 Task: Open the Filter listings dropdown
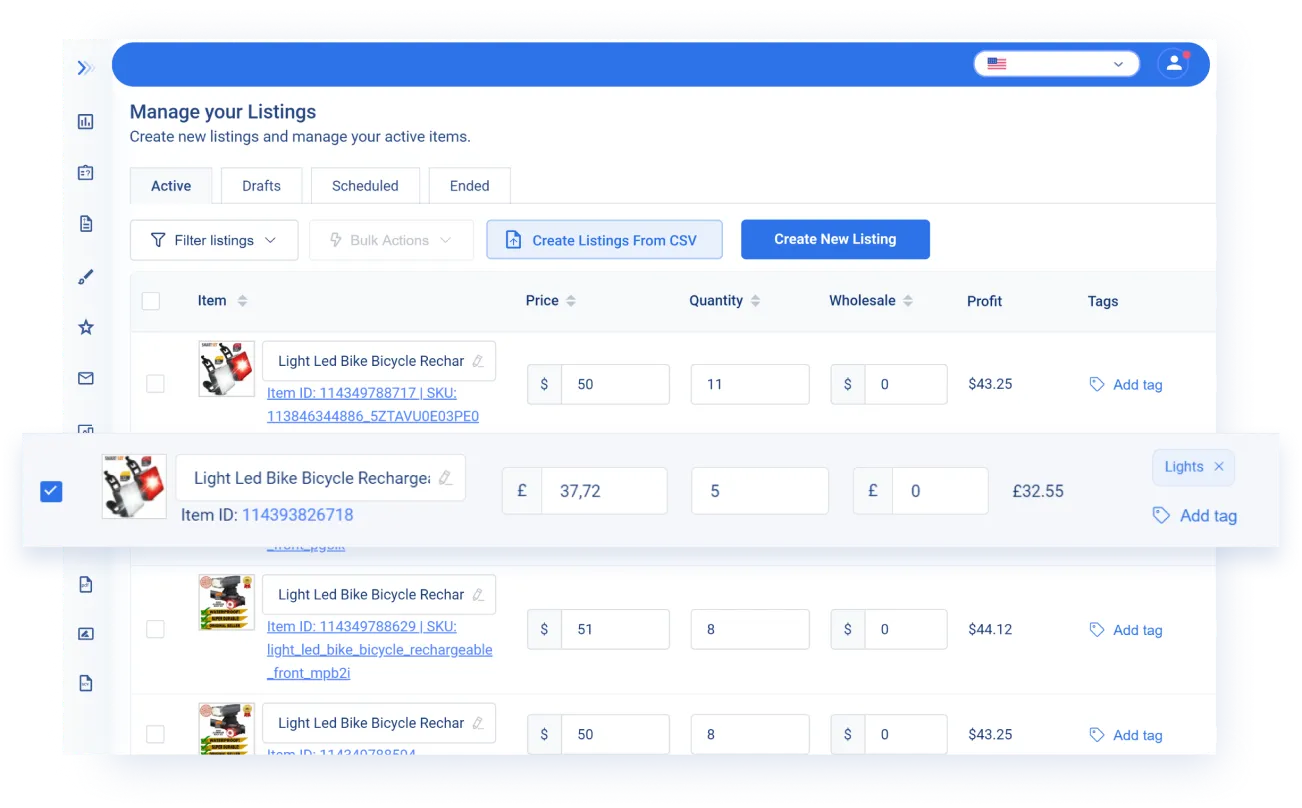coord(214,240)
